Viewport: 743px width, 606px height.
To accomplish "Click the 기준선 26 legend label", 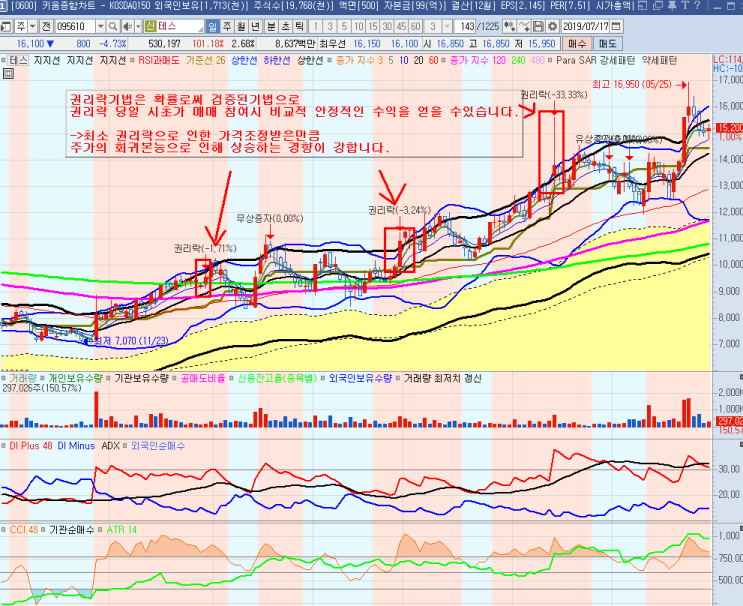I will 206,61.
